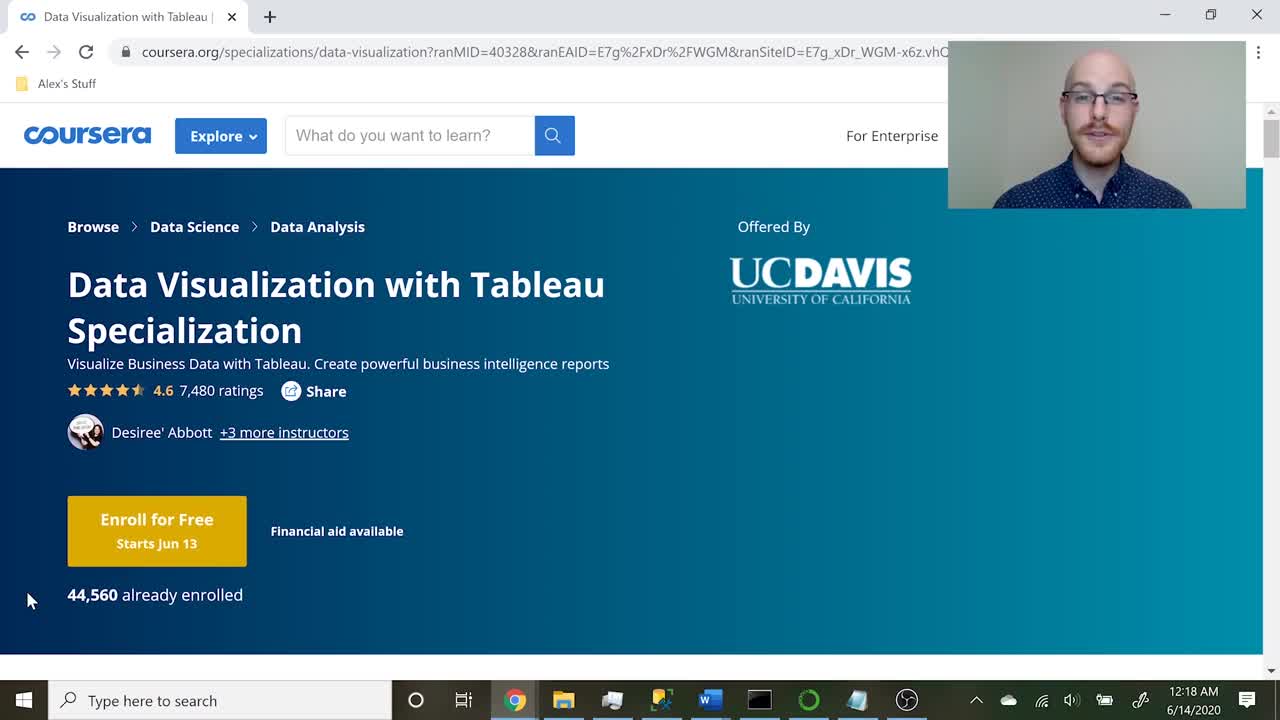Open File Explorer from the taskbar
1280x720 pixels.
point(564,700)
